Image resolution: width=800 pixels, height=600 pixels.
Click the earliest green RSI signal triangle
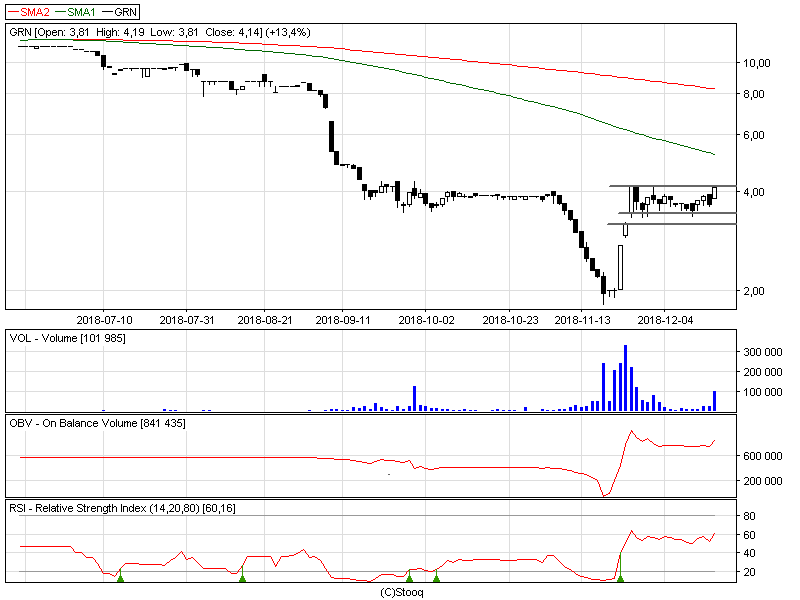click(120, 578)
